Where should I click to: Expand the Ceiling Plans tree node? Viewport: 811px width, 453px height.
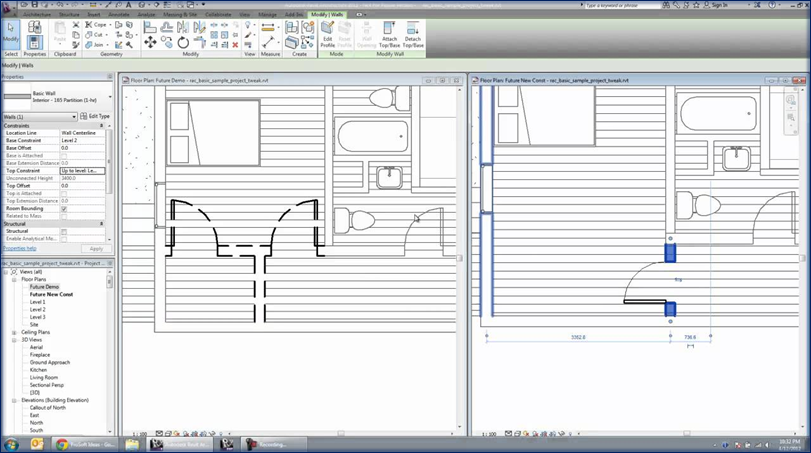pos(14,332)
